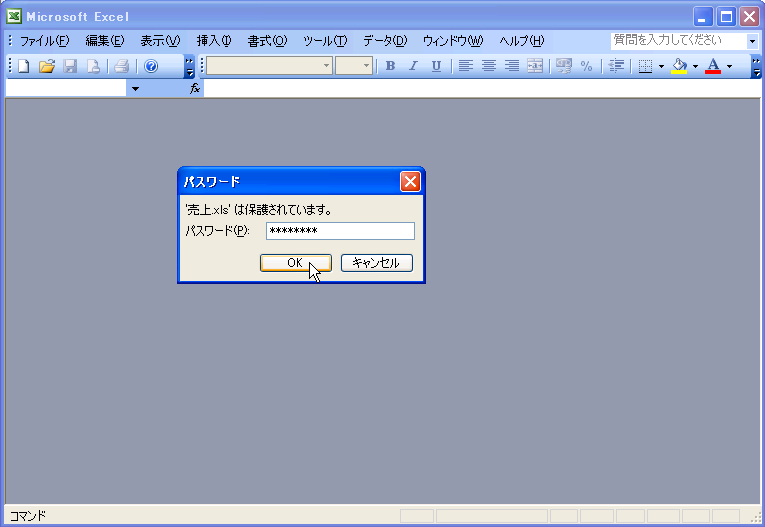
Task: Click the Print icon
Action: click(x=121, y=66)
